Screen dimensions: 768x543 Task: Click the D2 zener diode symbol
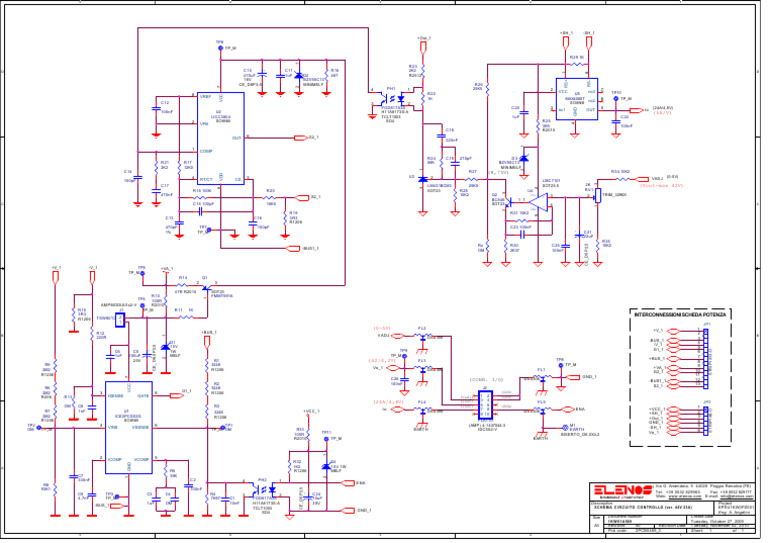[x=299, y=76]
